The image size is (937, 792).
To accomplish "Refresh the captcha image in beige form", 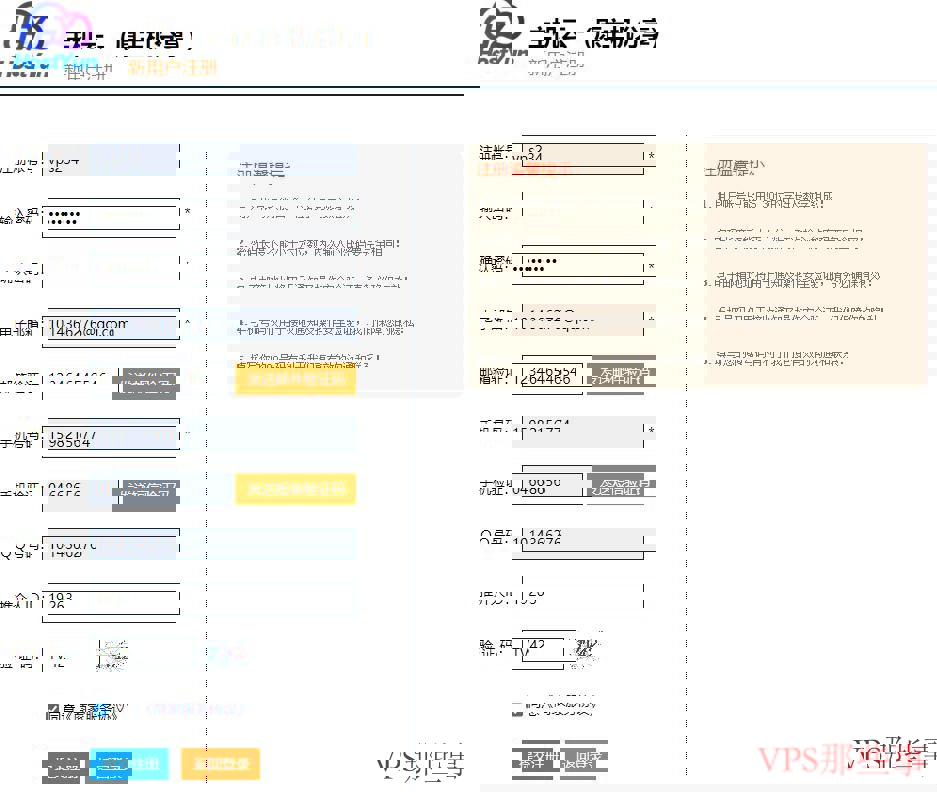I will point(586,649).
